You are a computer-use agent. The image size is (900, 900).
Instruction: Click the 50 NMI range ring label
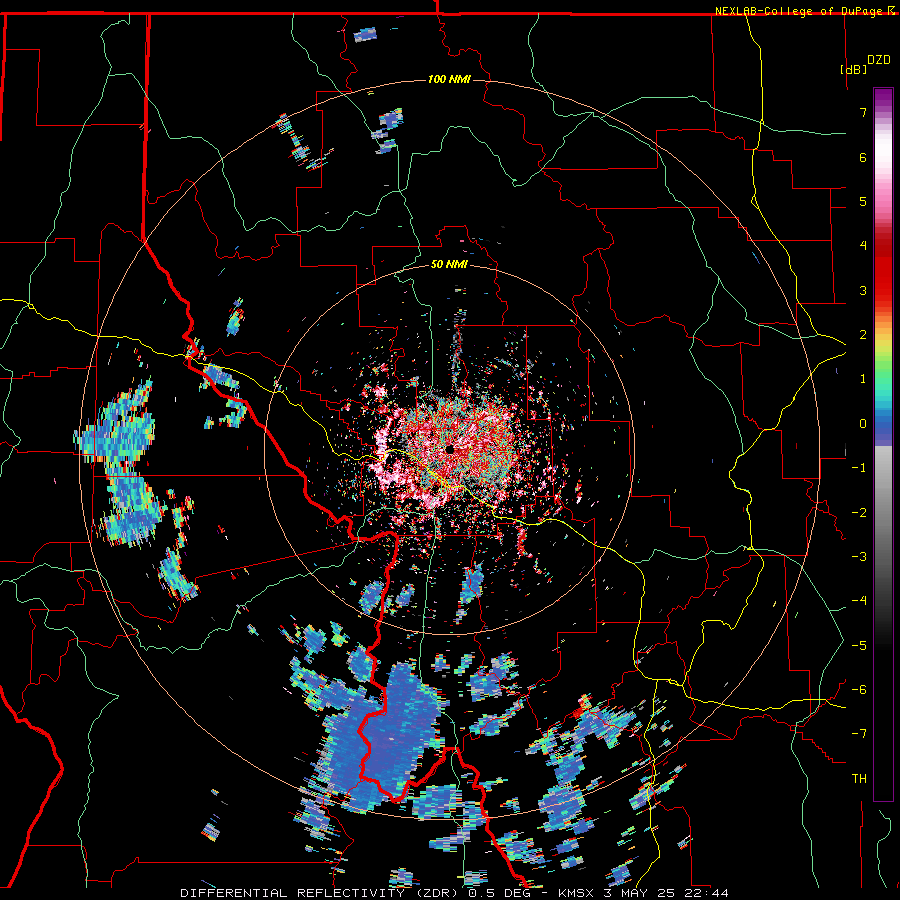449,264
